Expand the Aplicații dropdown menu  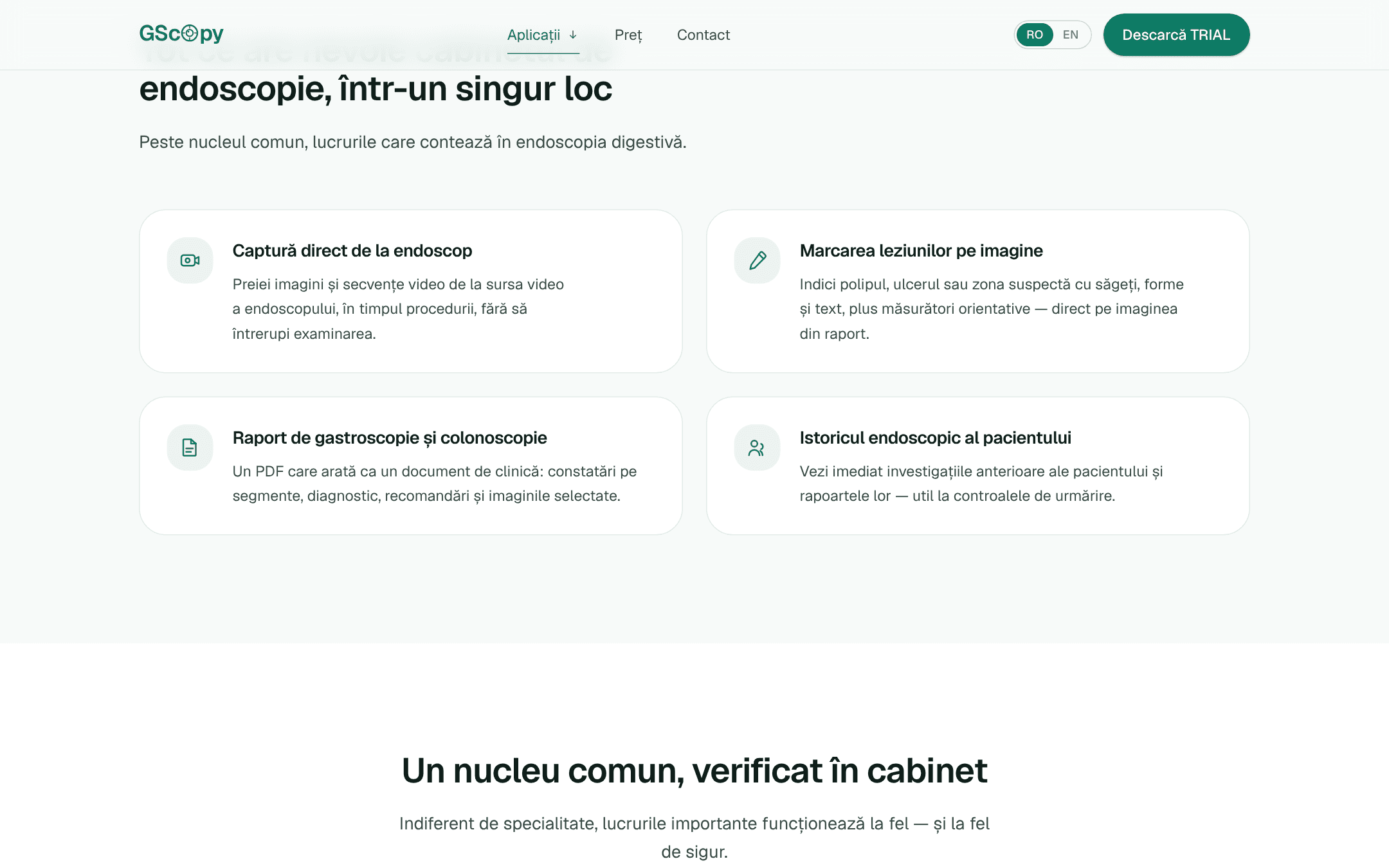(x=543, y=35)
